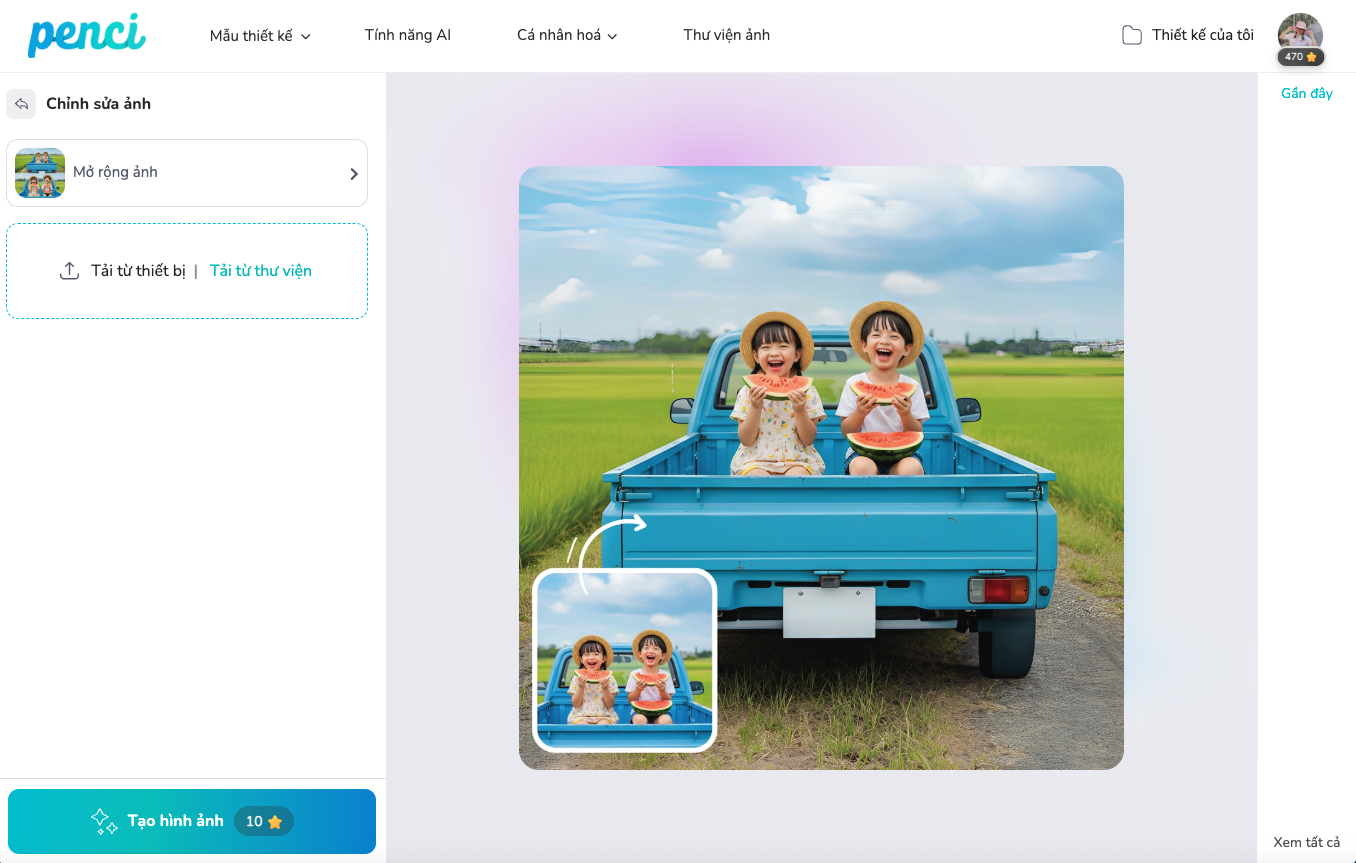This screenshot has height=863, width=1356.
Task: Click the sparkle icon on Tạo hình ảnh
Action: pyautogui.click(x=104, y=821)
